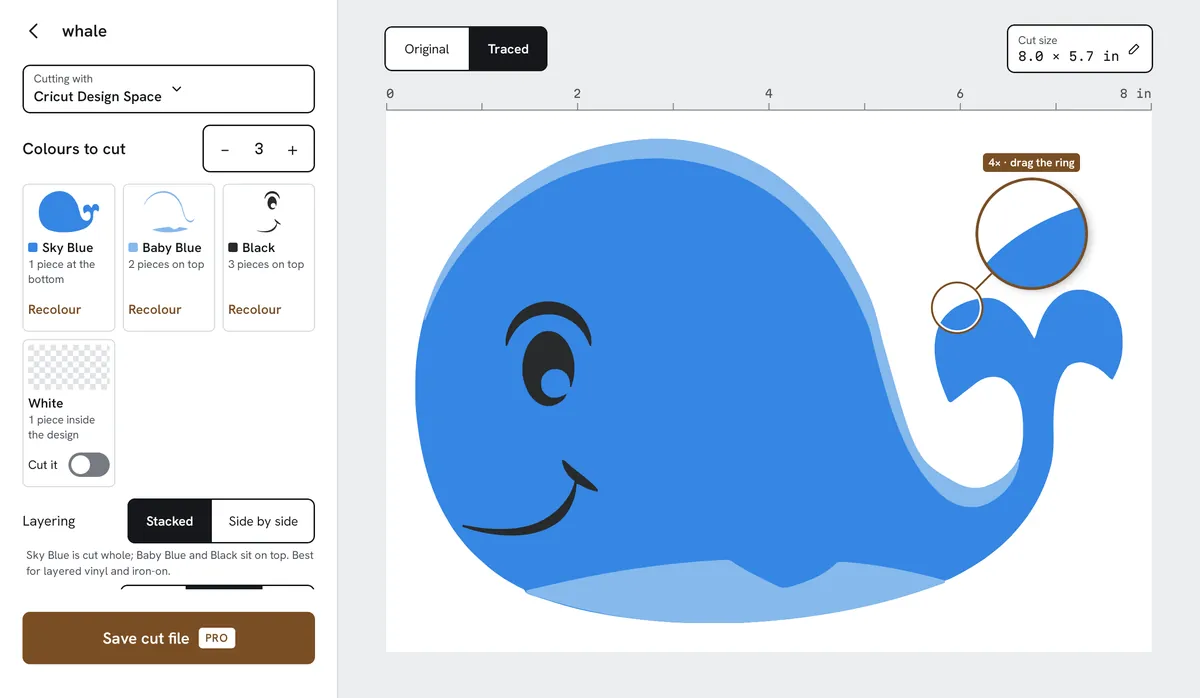Click the Sky Blue colour swatch square
1200x698 pixels.
33,247
